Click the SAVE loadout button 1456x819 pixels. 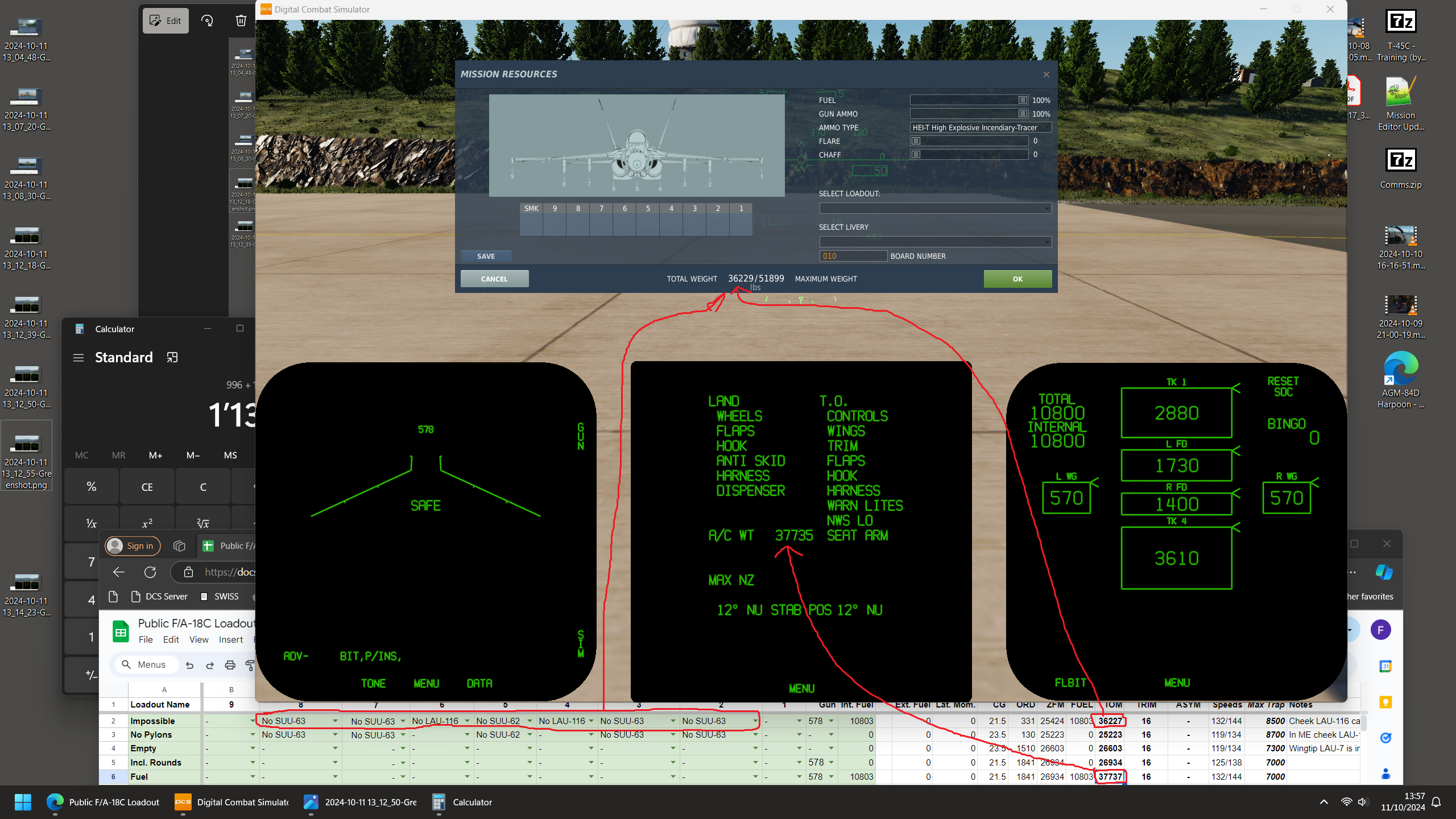(486, 256)
